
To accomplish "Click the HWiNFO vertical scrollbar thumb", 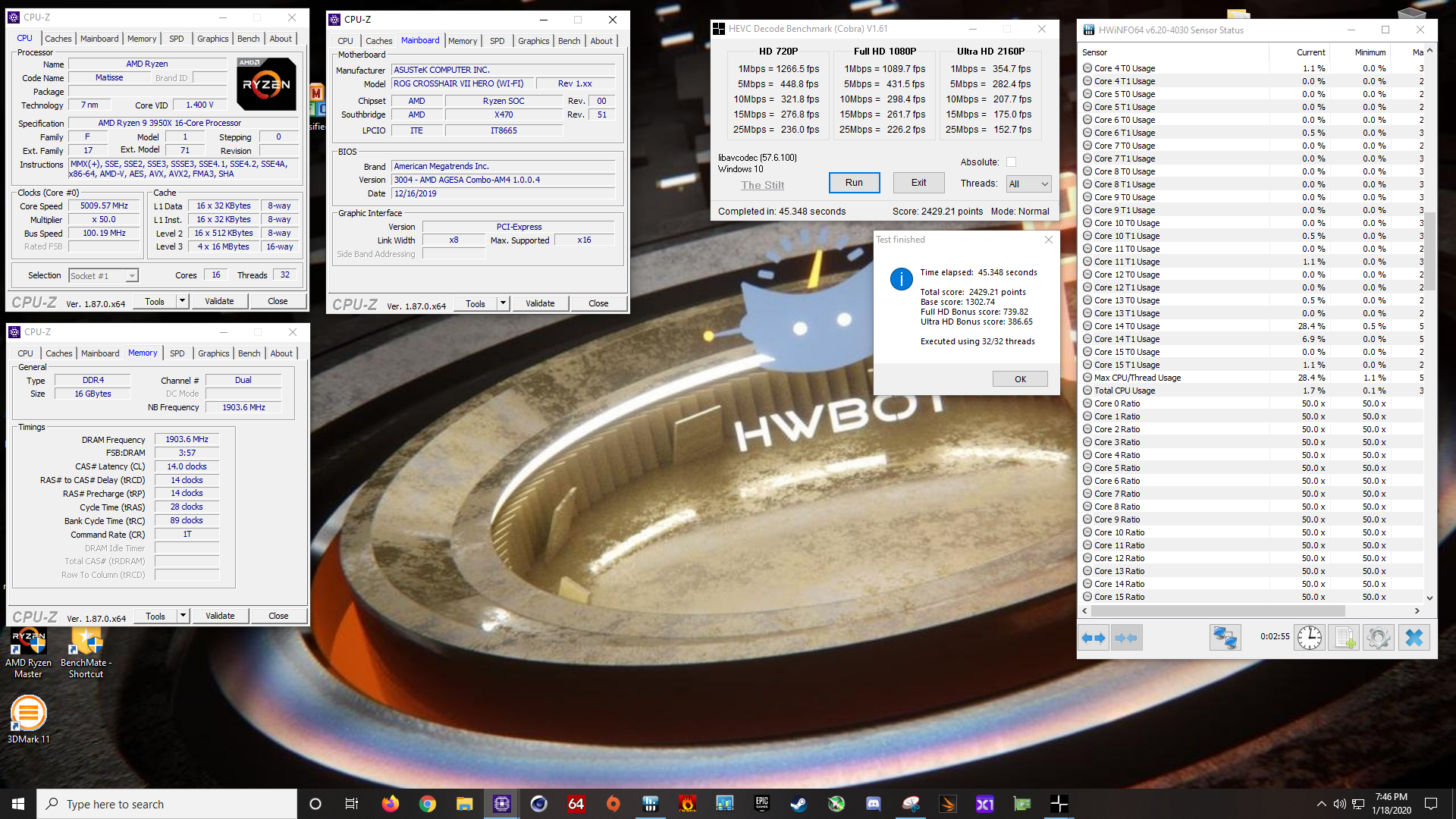I will 1429,250.
